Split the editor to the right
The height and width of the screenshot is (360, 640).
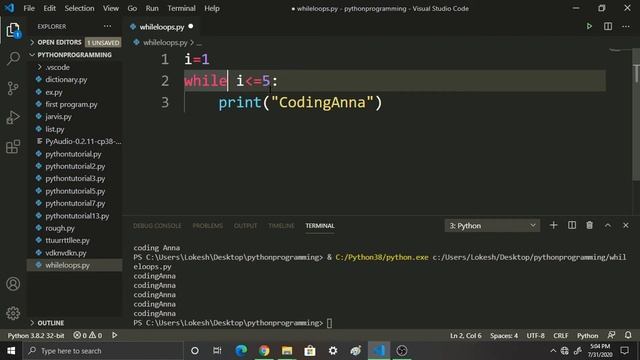[608, 27]
